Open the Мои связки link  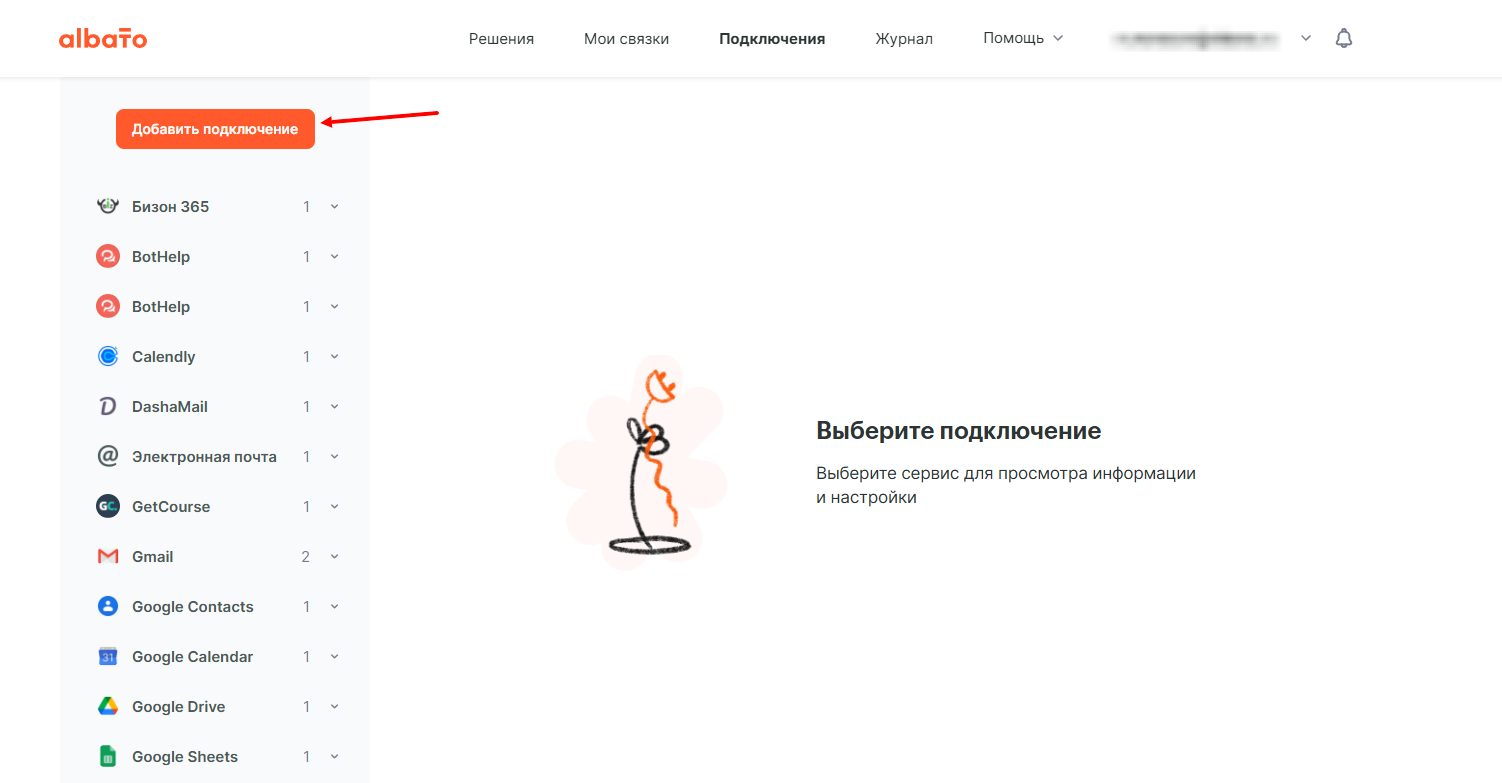(x=627, y=39)
